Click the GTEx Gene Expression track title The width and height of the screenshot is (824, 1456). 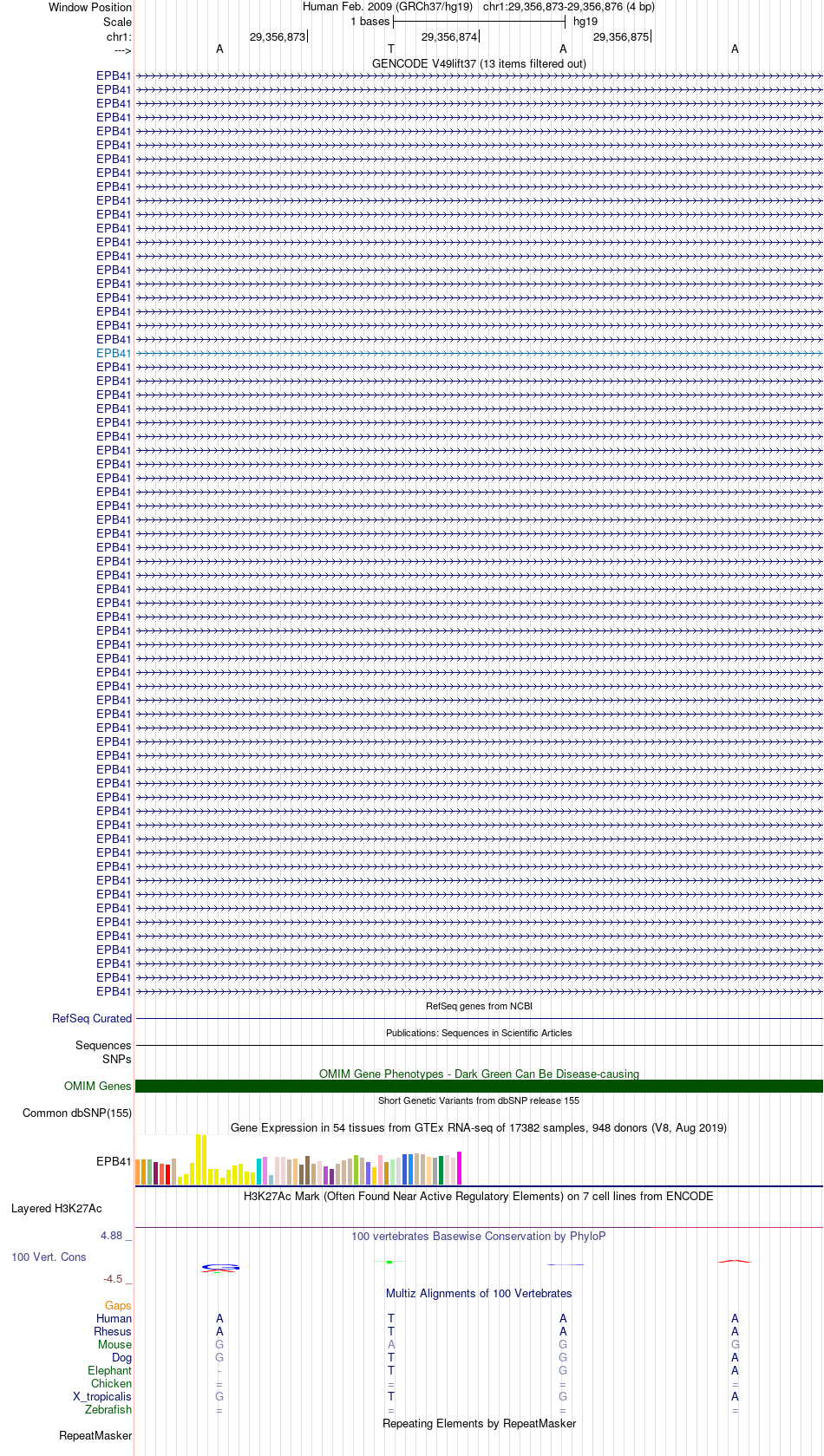point(479,1127)
